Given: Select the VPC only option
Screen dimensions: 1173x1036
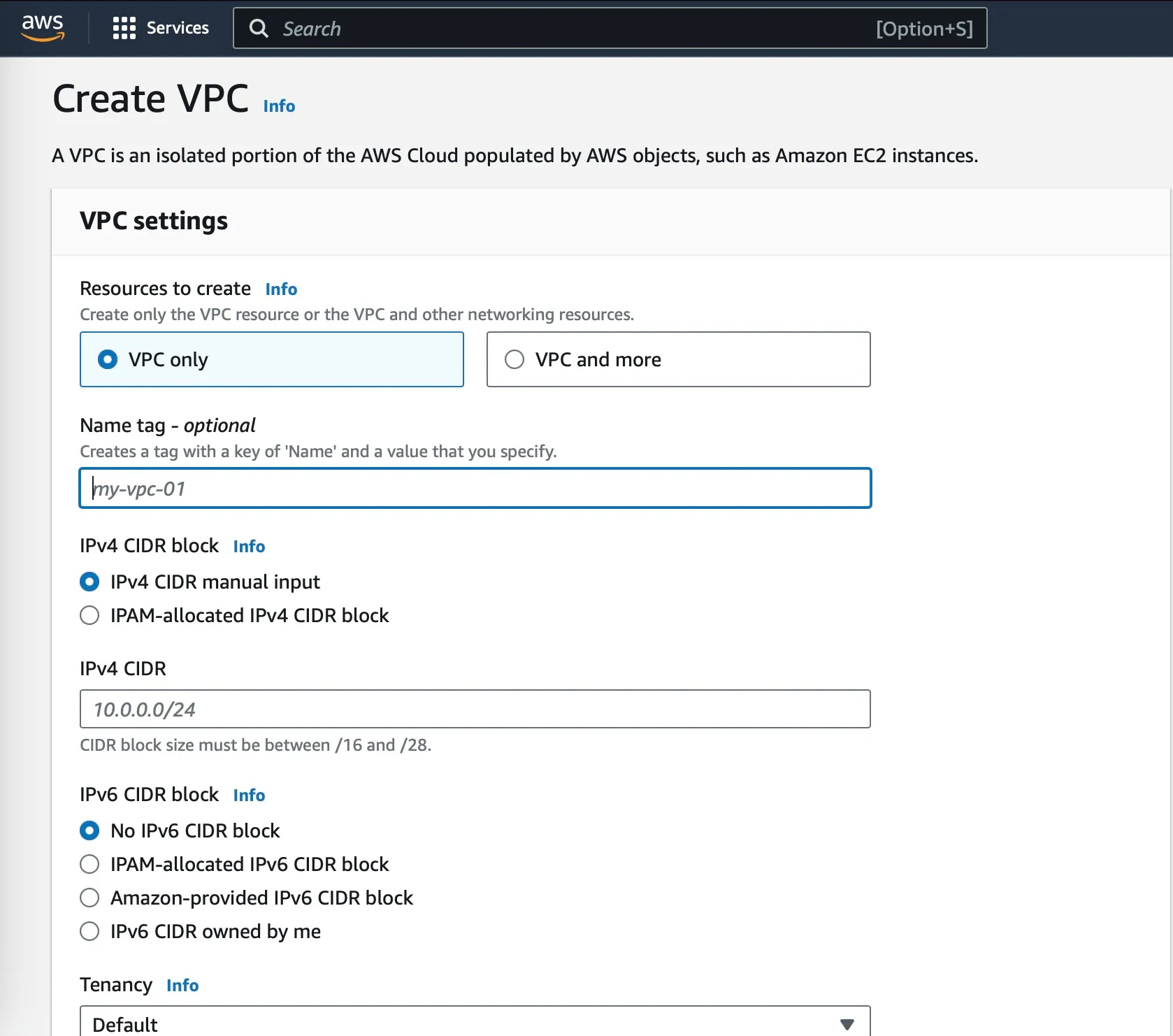Looking at the screenshot, I should (x=108, y=359).
